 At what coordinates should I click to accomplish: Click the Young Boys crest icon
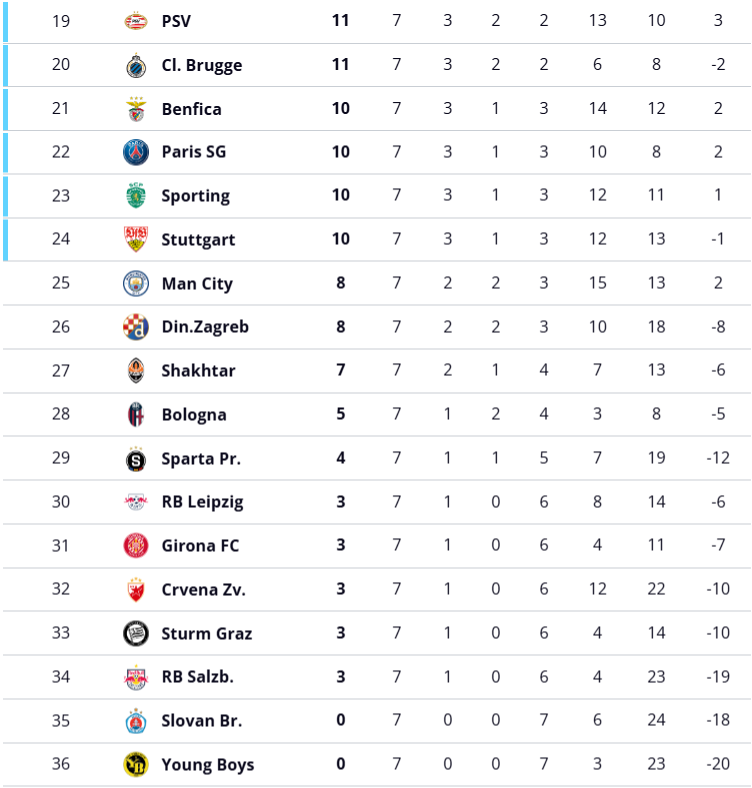tap(135, 765)
